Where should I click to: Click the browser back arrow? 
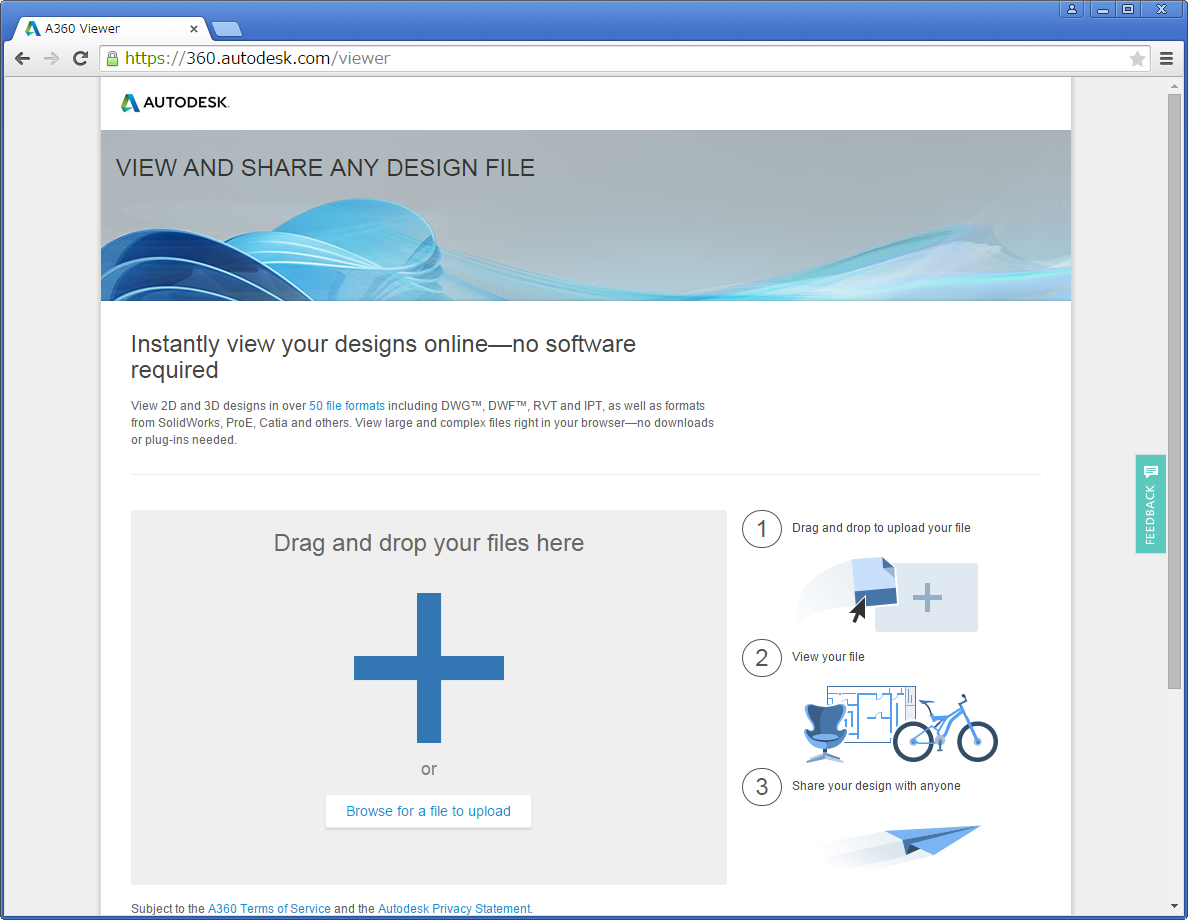pyautogui.click(x=22, y=59)
